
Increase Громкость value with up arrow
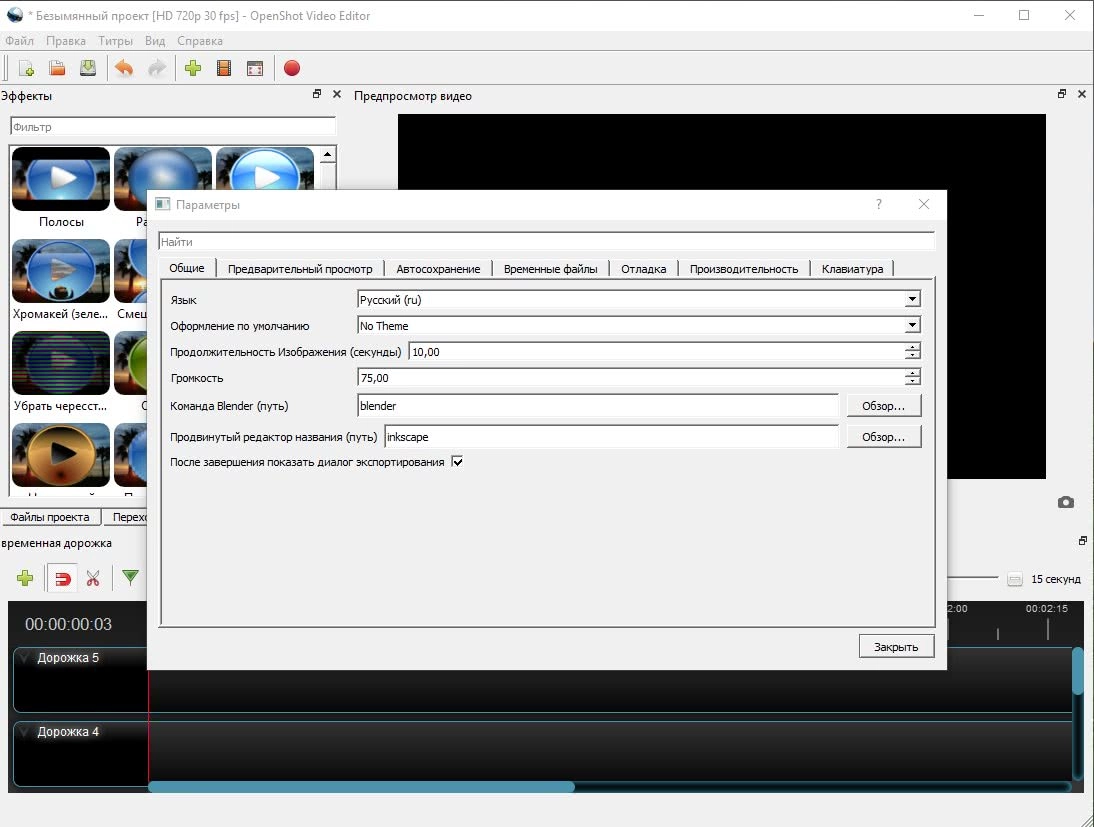pyautogui.click(x=912, y=373)
